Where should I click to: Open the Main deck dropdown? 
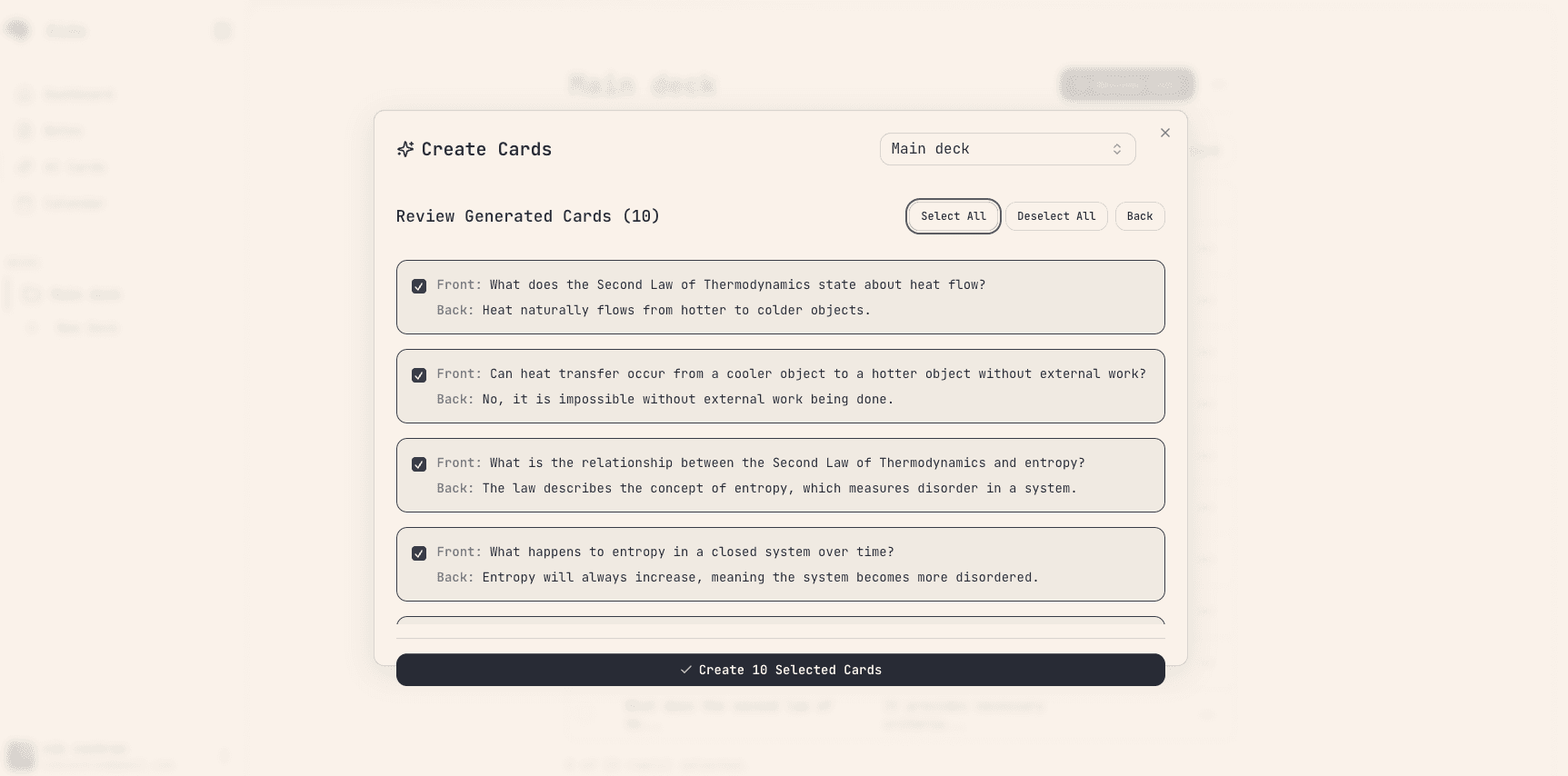click(1007, 149)
